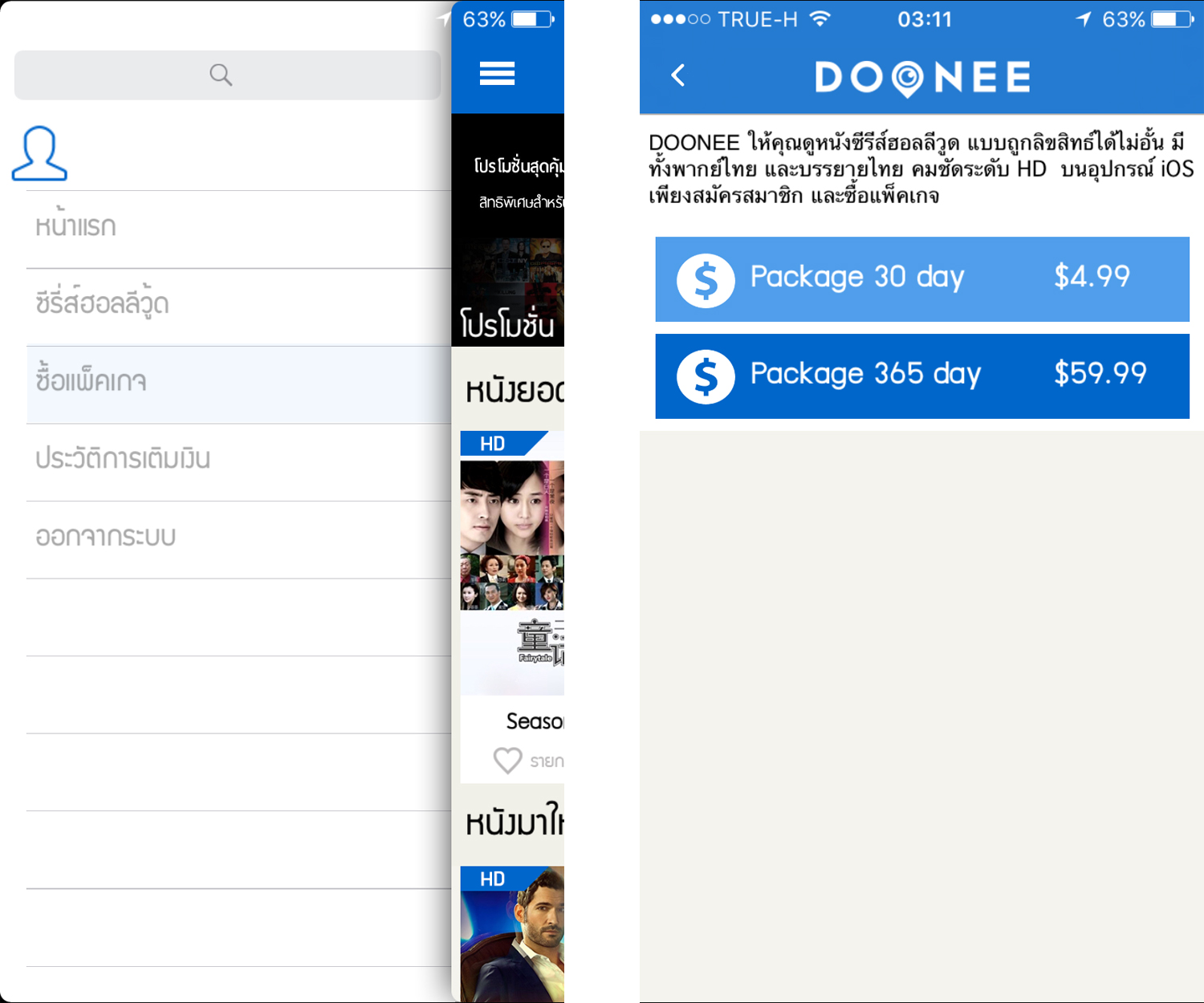The image size is (1204, 1003).
Task: Tap the หนังยอด section heading
Action: click(x=515, y=391)
